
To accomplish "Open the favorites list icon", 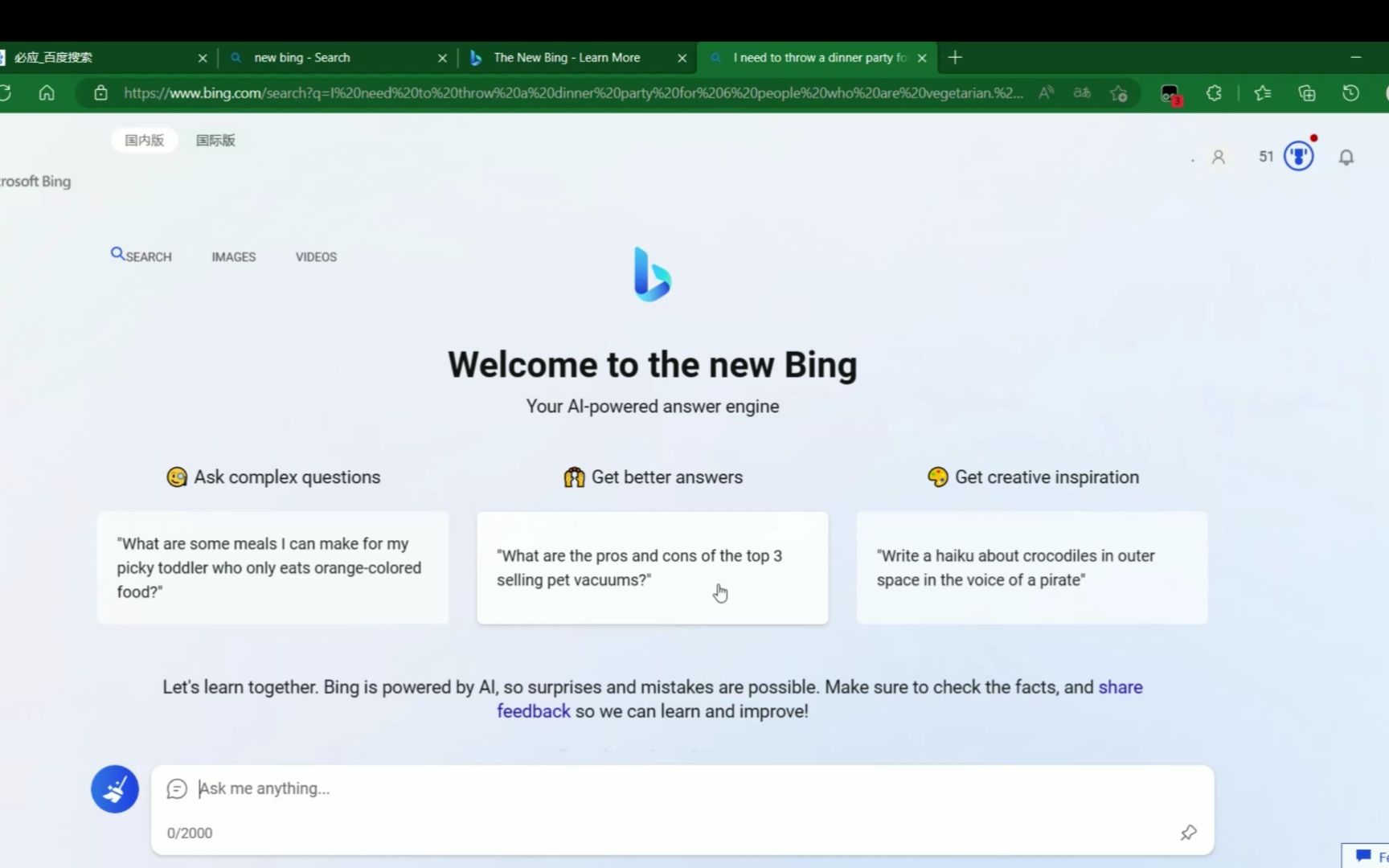I will point(1262,93).
